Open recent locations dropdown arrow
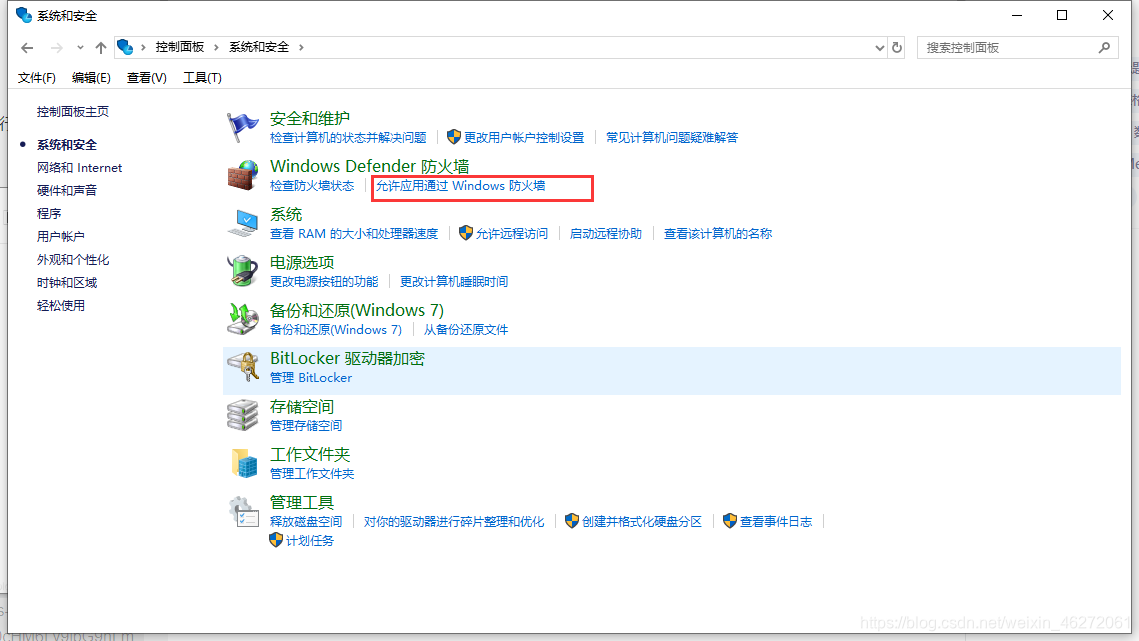This screenshot has width=1139, height=641. click(x=80, y=48)
